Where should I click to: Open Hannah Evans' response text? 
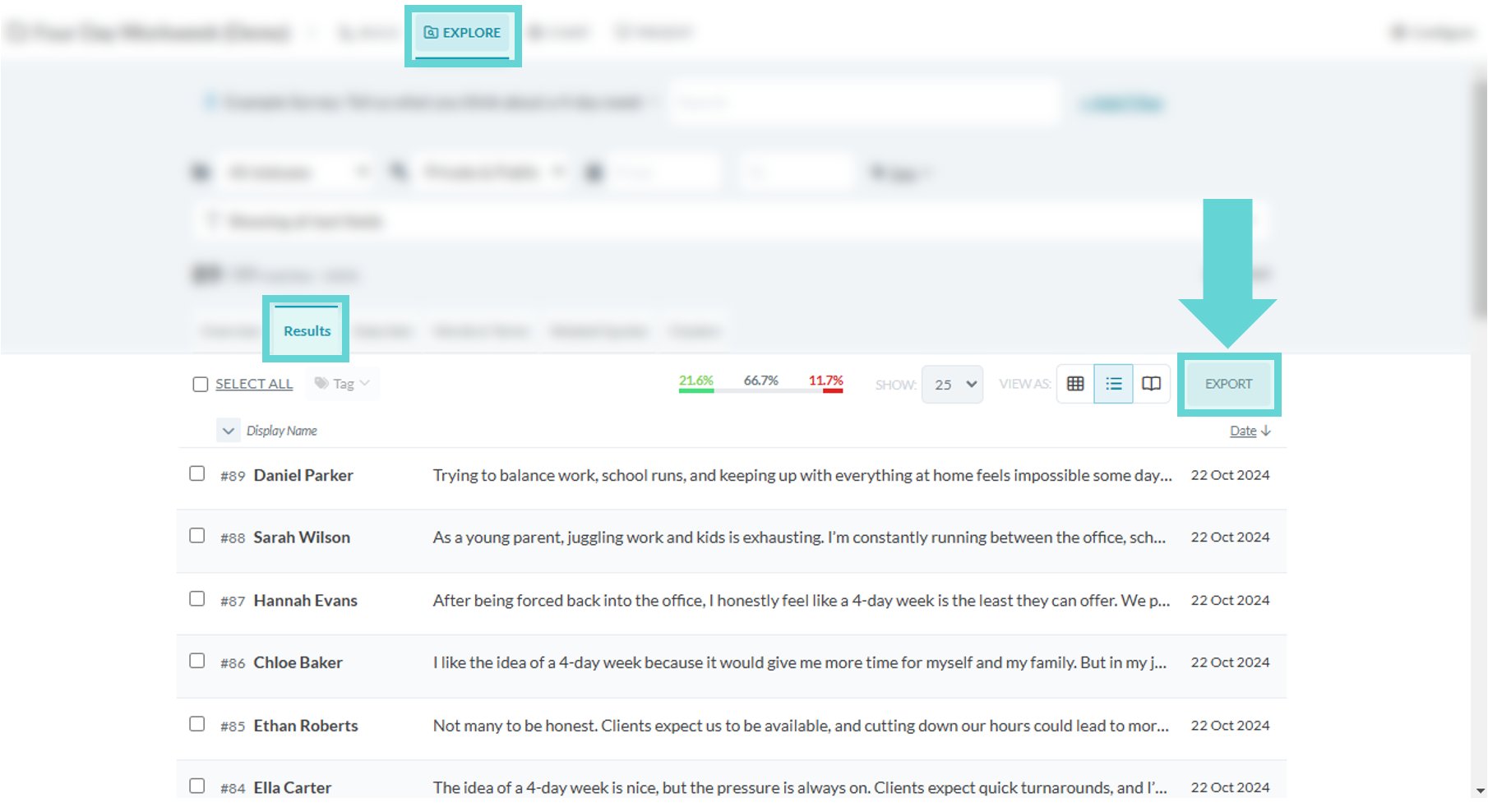point(802,601)
